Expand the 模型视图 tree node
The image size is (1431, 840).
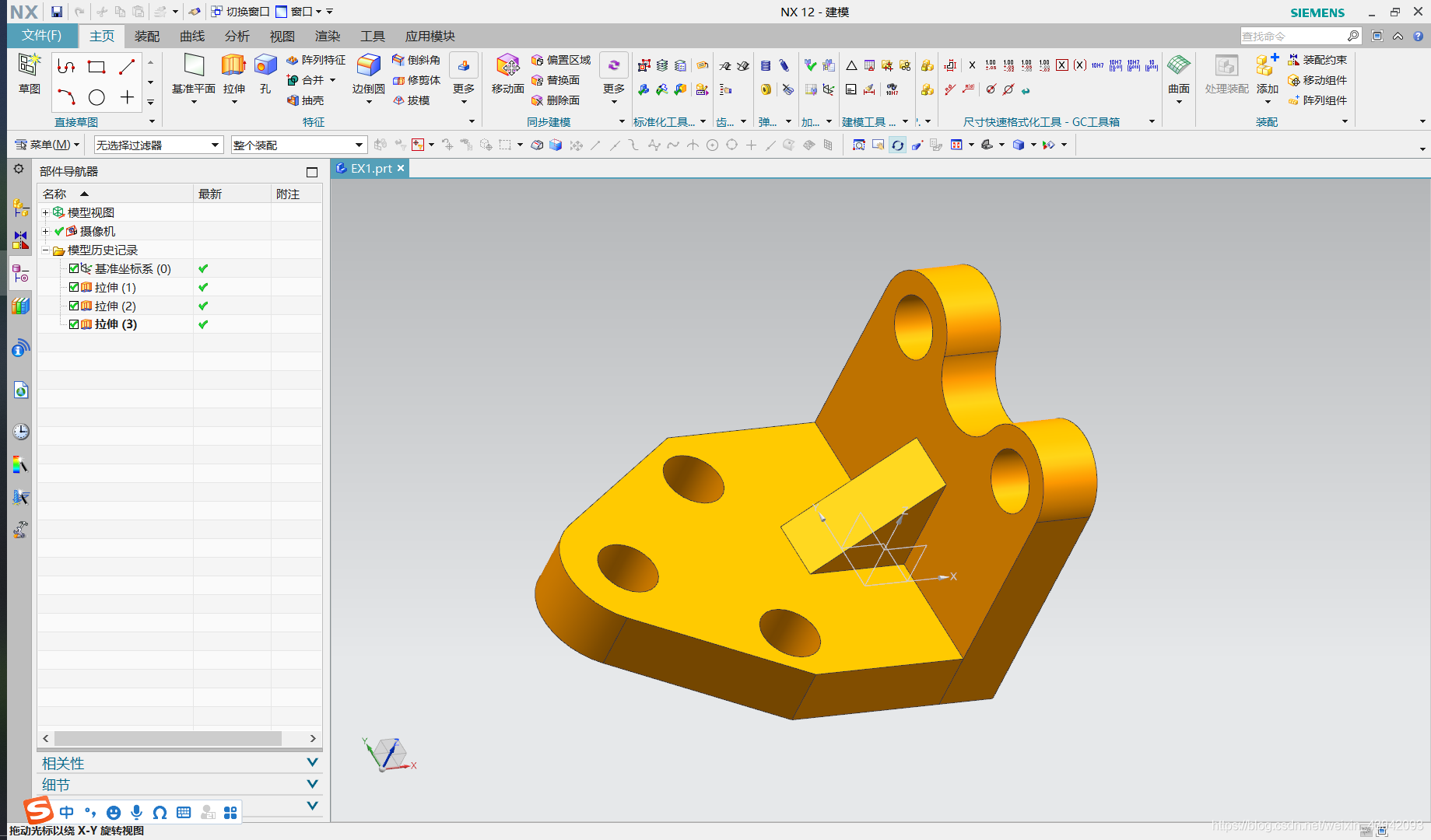click(x=45, y=212)
